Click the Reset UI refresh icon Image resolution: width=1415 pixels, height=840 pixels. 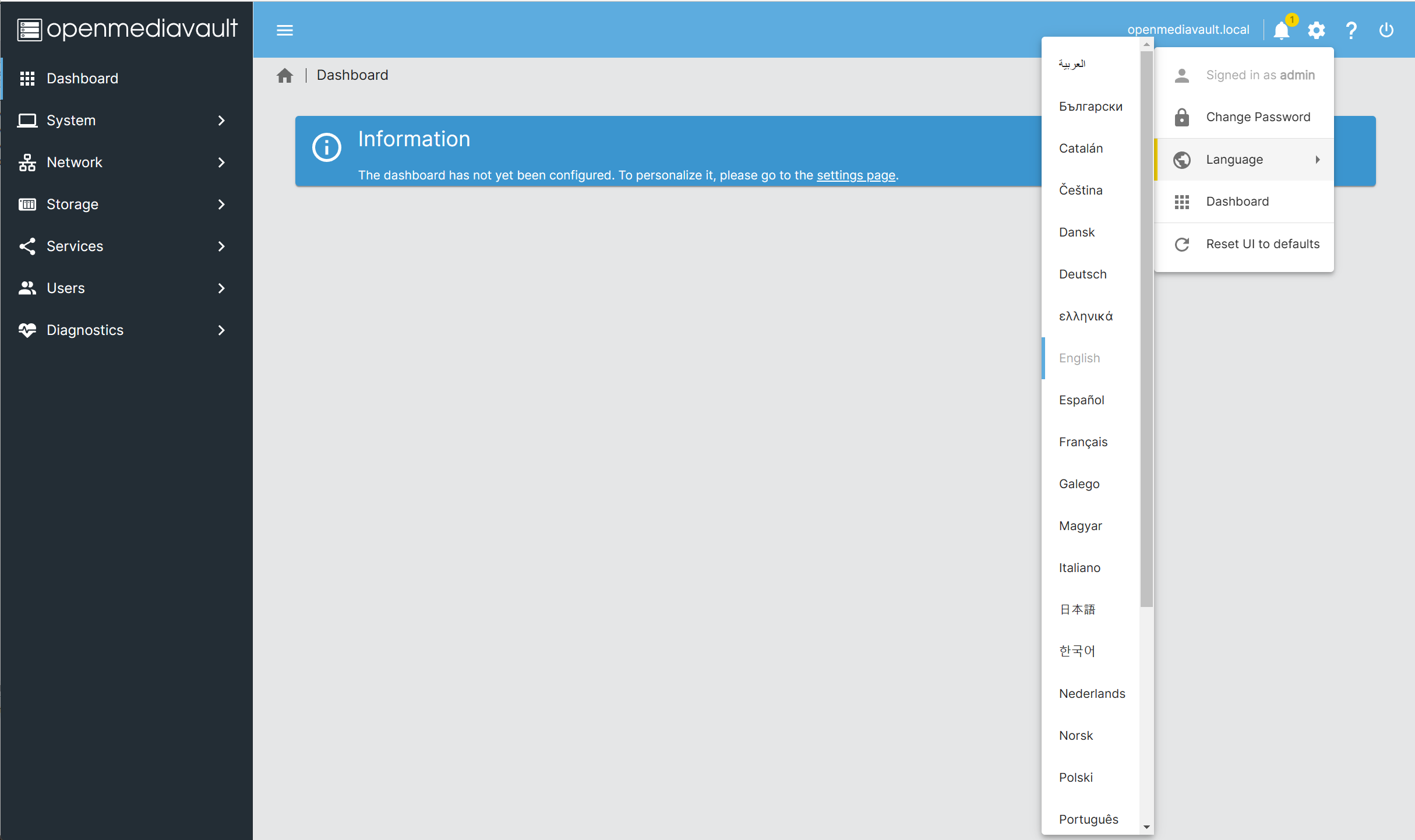point(1182,244)
